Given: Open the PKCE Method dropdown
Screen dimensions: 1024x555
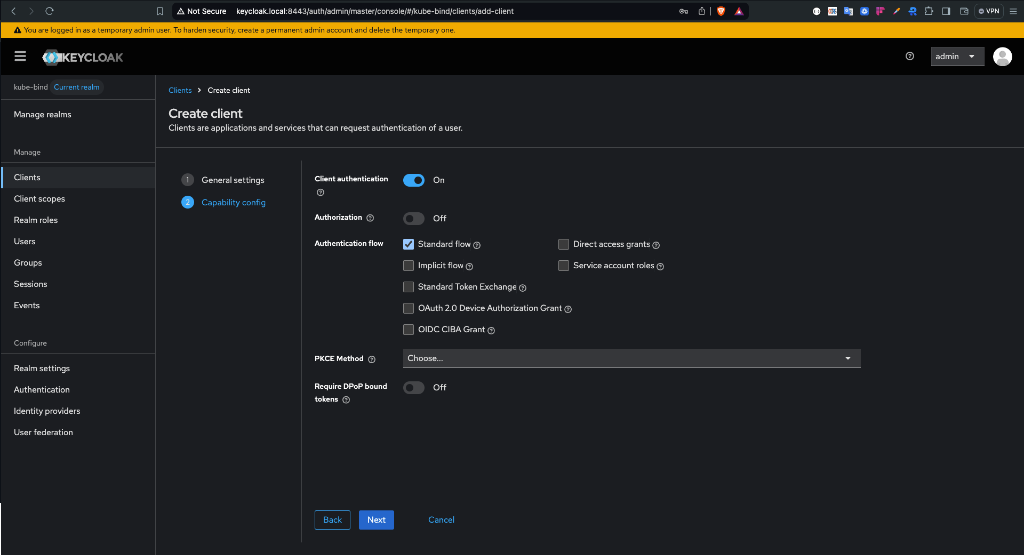Looking at the screenshot, I should pyautogui.click(x=632, y=358).
